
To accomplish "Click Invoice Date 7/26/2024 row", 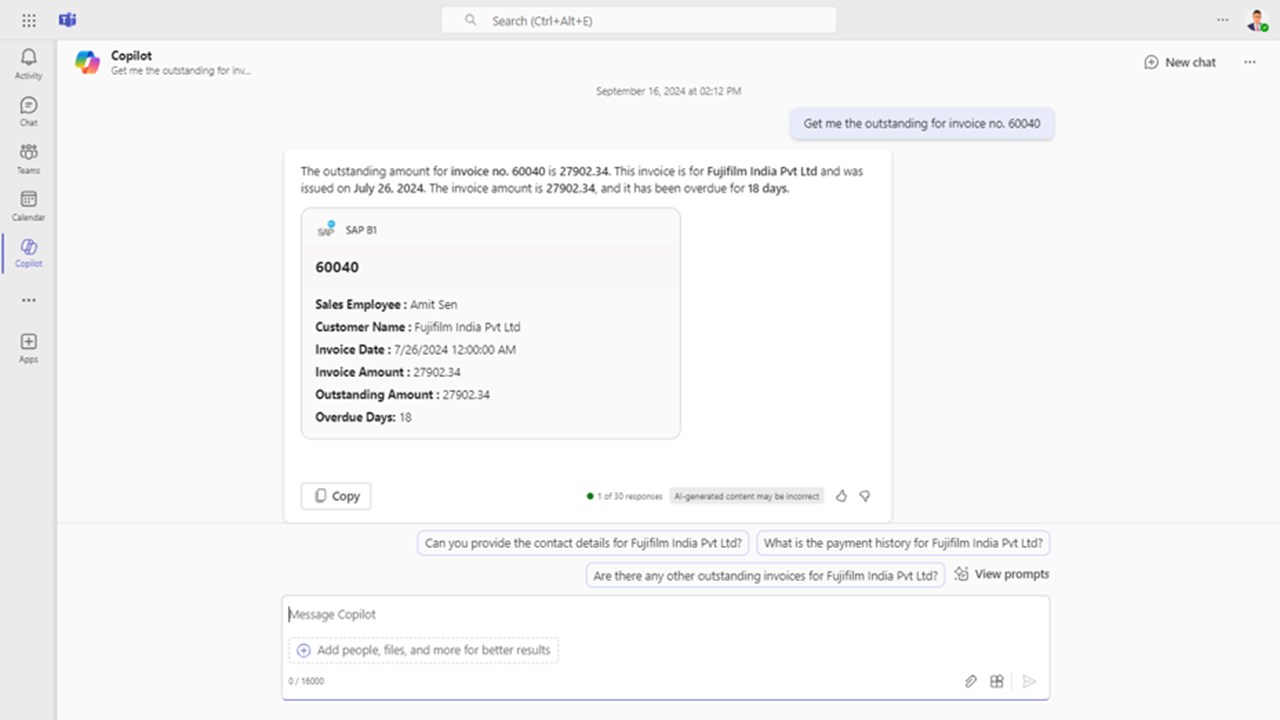I will pos(415,350).
